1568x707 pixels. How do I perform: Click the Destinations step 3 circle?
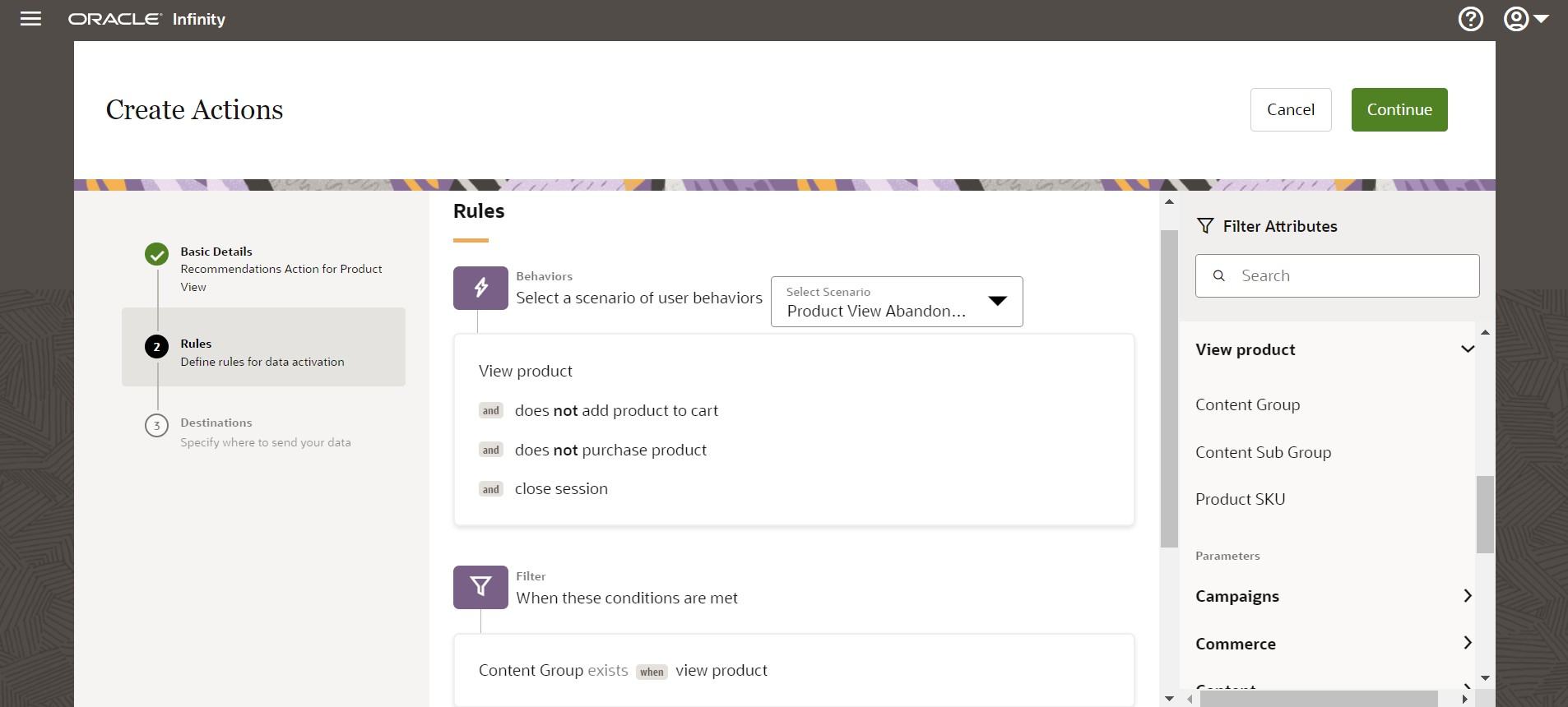[x=156, y=426]
